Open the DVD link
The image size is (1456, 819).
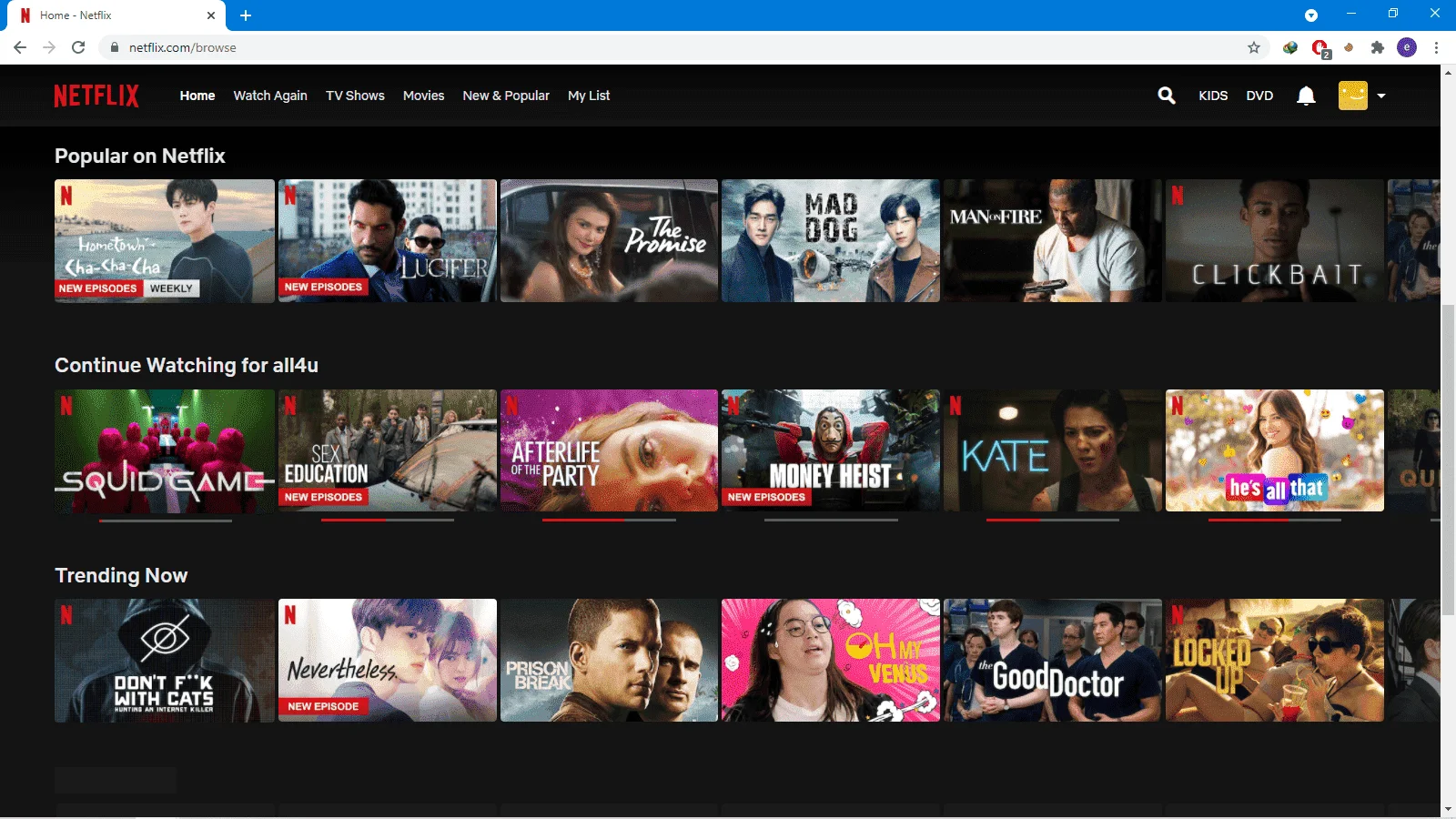coord(1259,96)
